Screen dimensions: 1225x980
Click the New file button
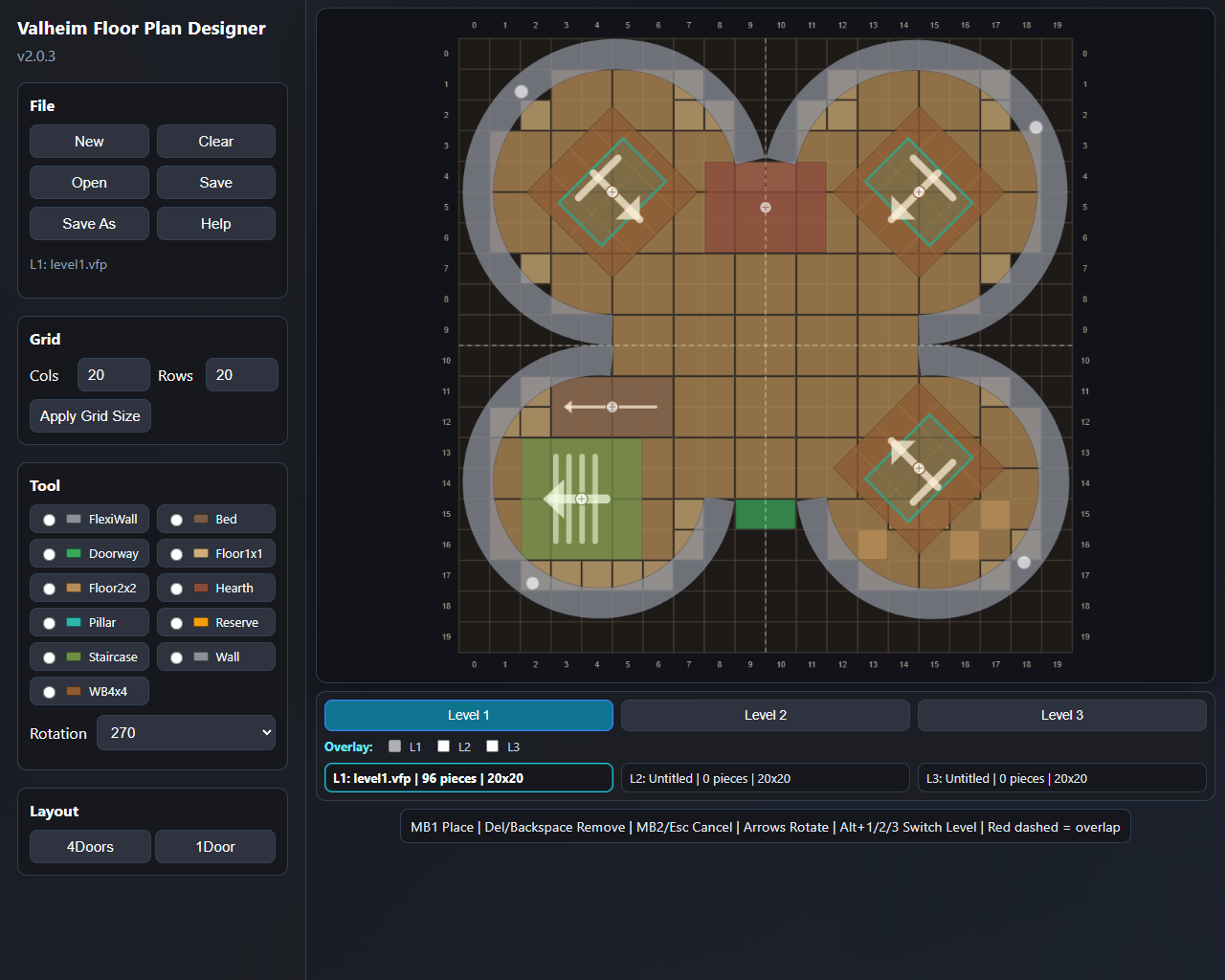pos(89,142)
